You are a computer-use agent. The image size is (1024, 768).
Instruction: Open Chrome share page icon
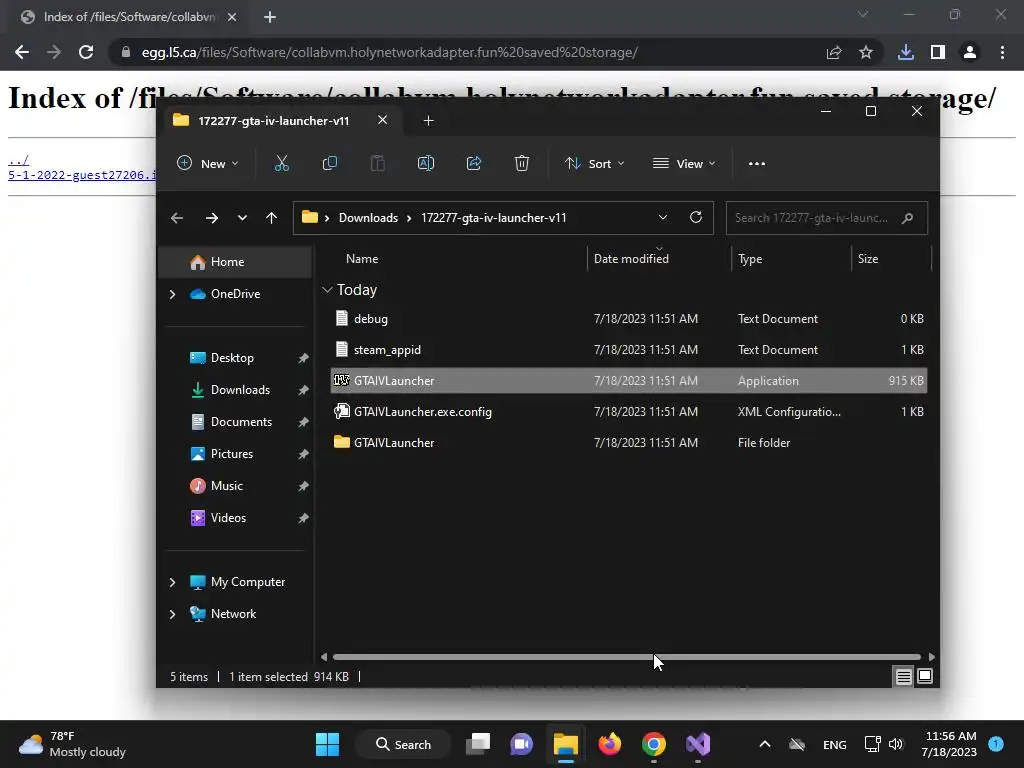(x=834, y=52)
